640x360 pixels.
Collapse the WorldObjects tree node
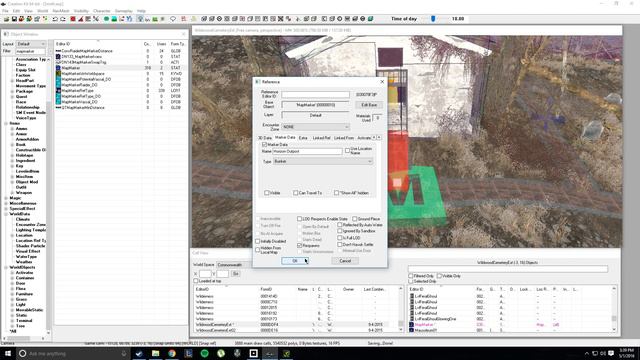6,267
